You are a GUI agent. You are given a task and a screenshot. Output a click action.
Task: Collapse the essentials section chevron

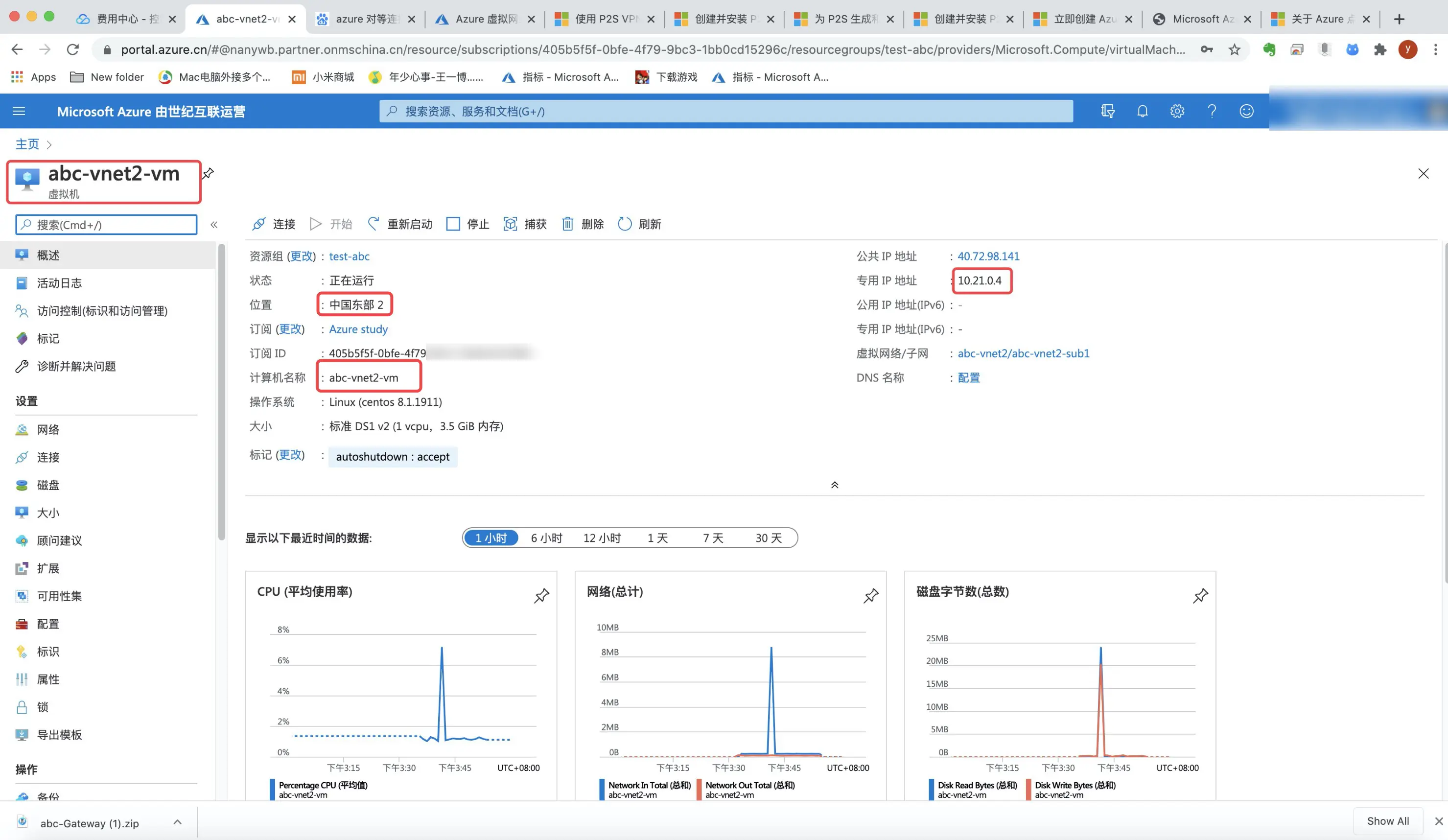834,486
